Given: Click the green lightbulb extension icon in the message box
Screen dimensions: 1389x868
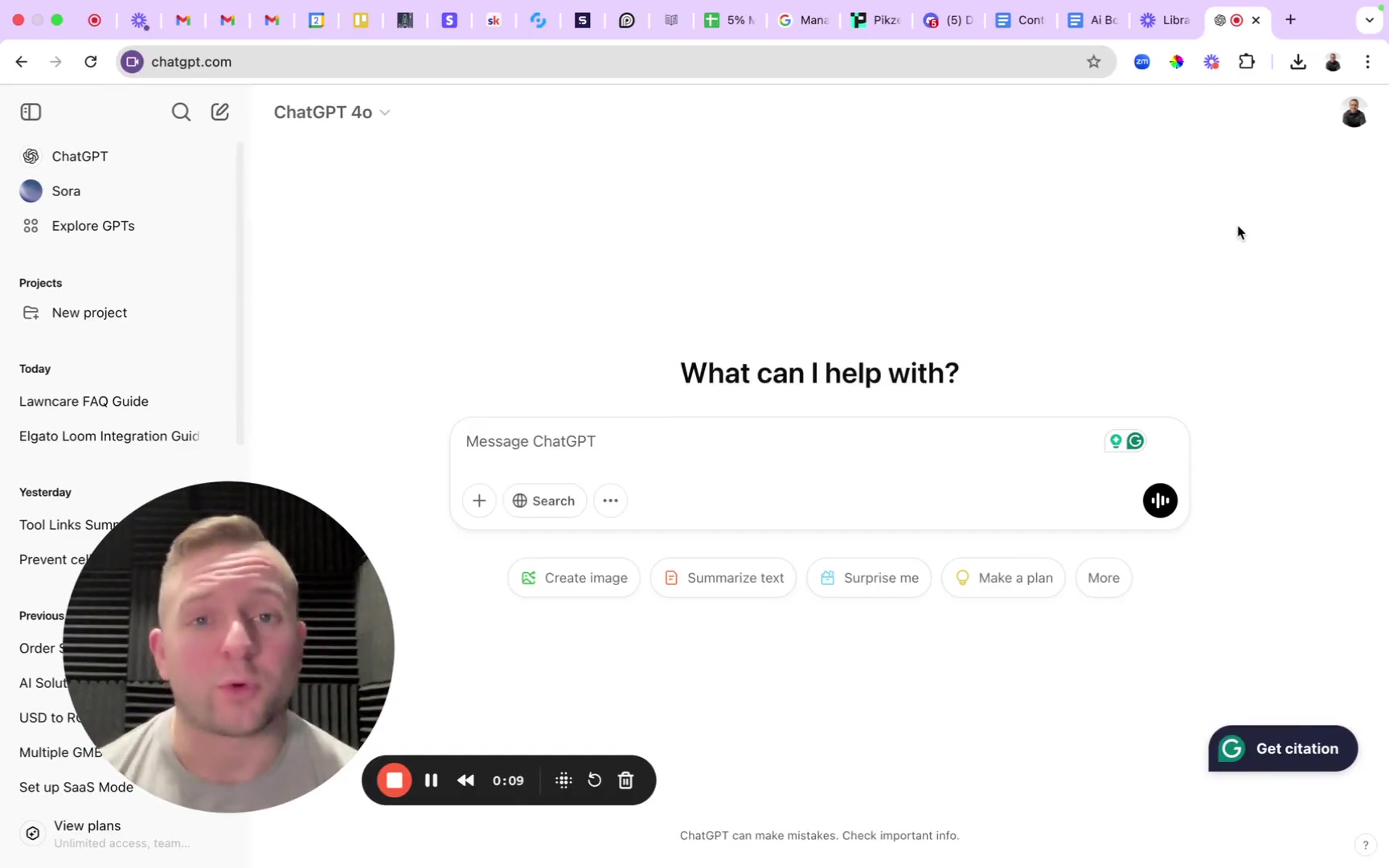Looking at the screenshot, I should (x=1116, y=440).
